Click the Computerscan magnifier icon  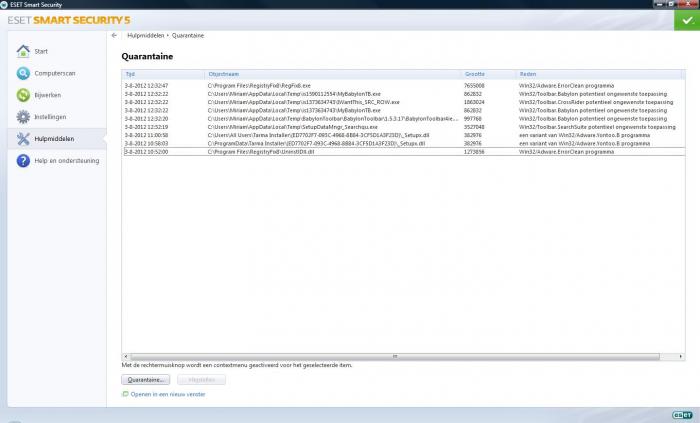pos(23,73)
